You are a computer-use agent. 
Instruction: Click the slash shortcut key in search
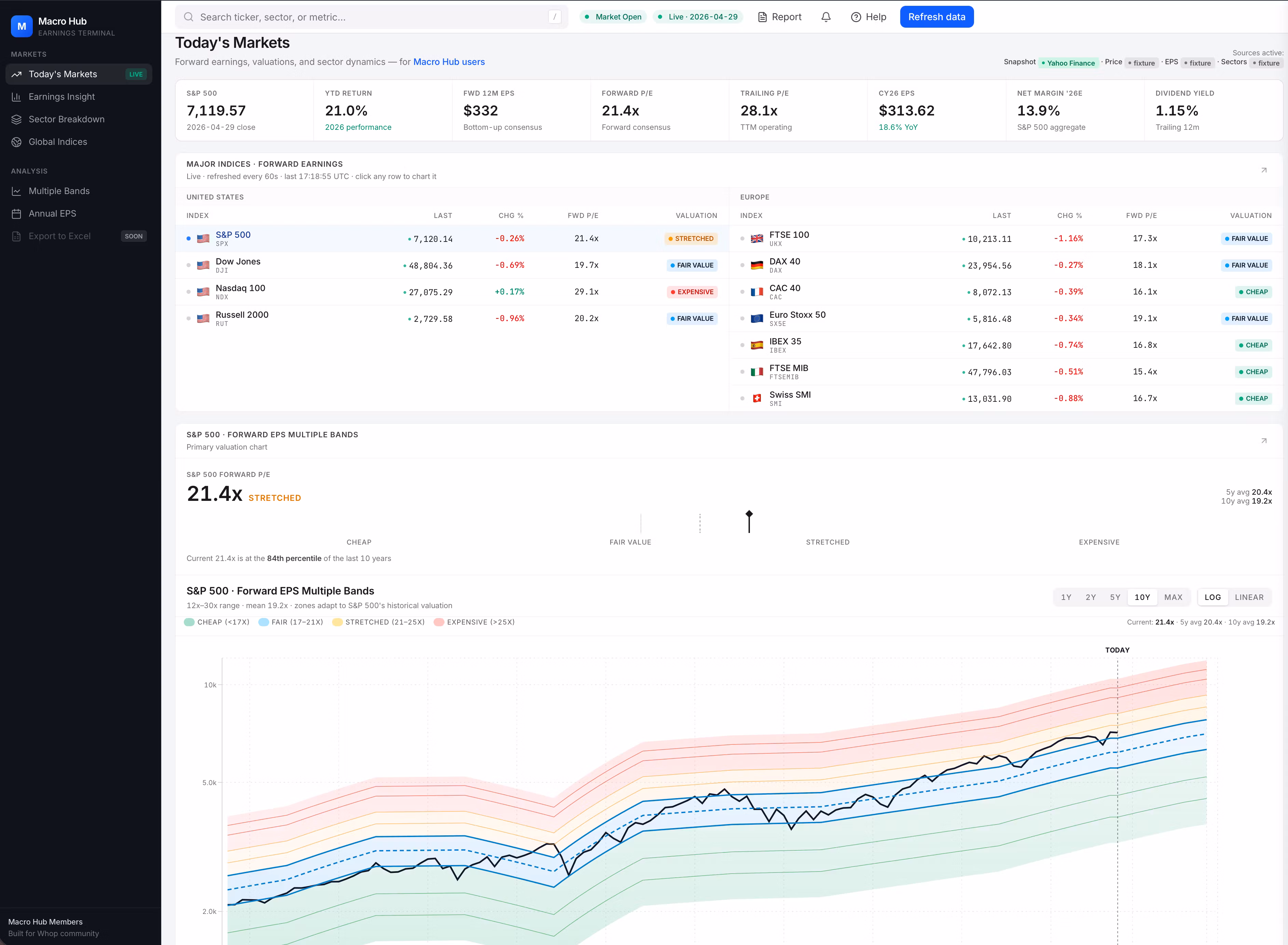coord(554,17)
